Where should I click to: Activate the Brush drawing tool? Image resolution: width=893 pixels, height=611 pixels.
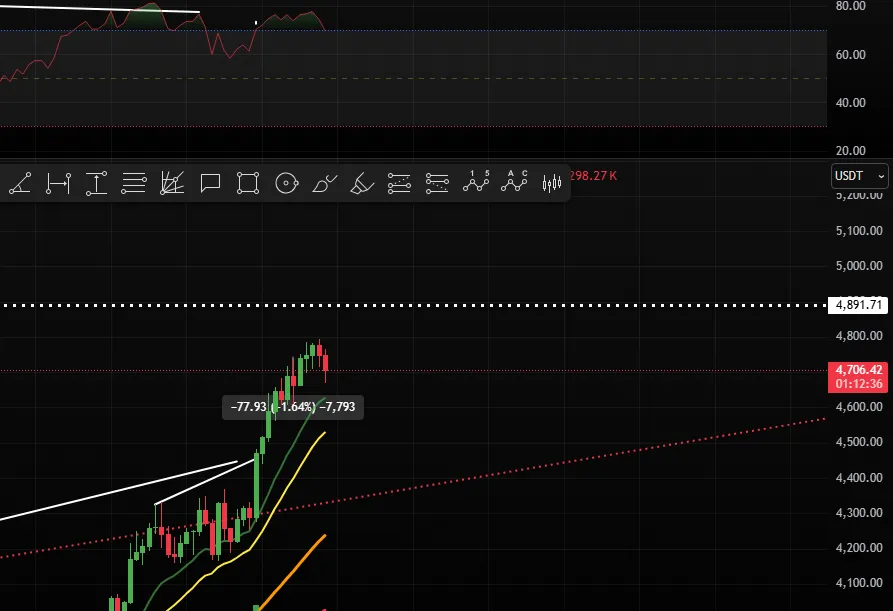pos(324,183)
